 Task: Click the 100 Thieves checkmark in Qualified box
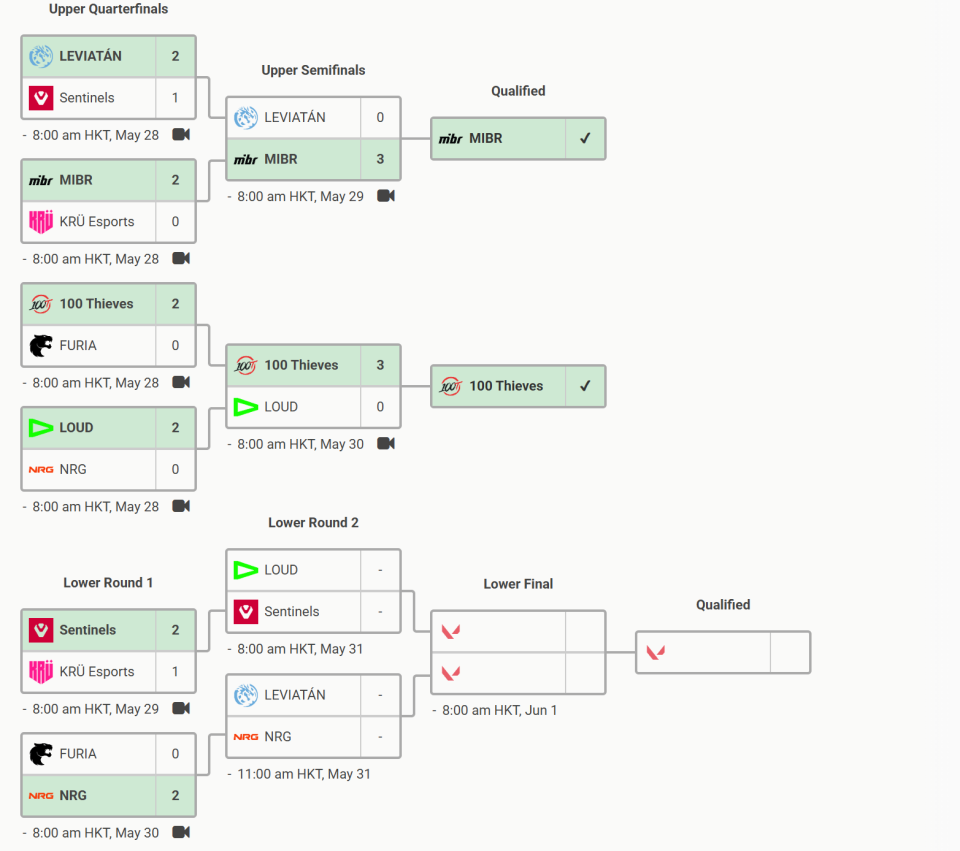coord(585,386)
